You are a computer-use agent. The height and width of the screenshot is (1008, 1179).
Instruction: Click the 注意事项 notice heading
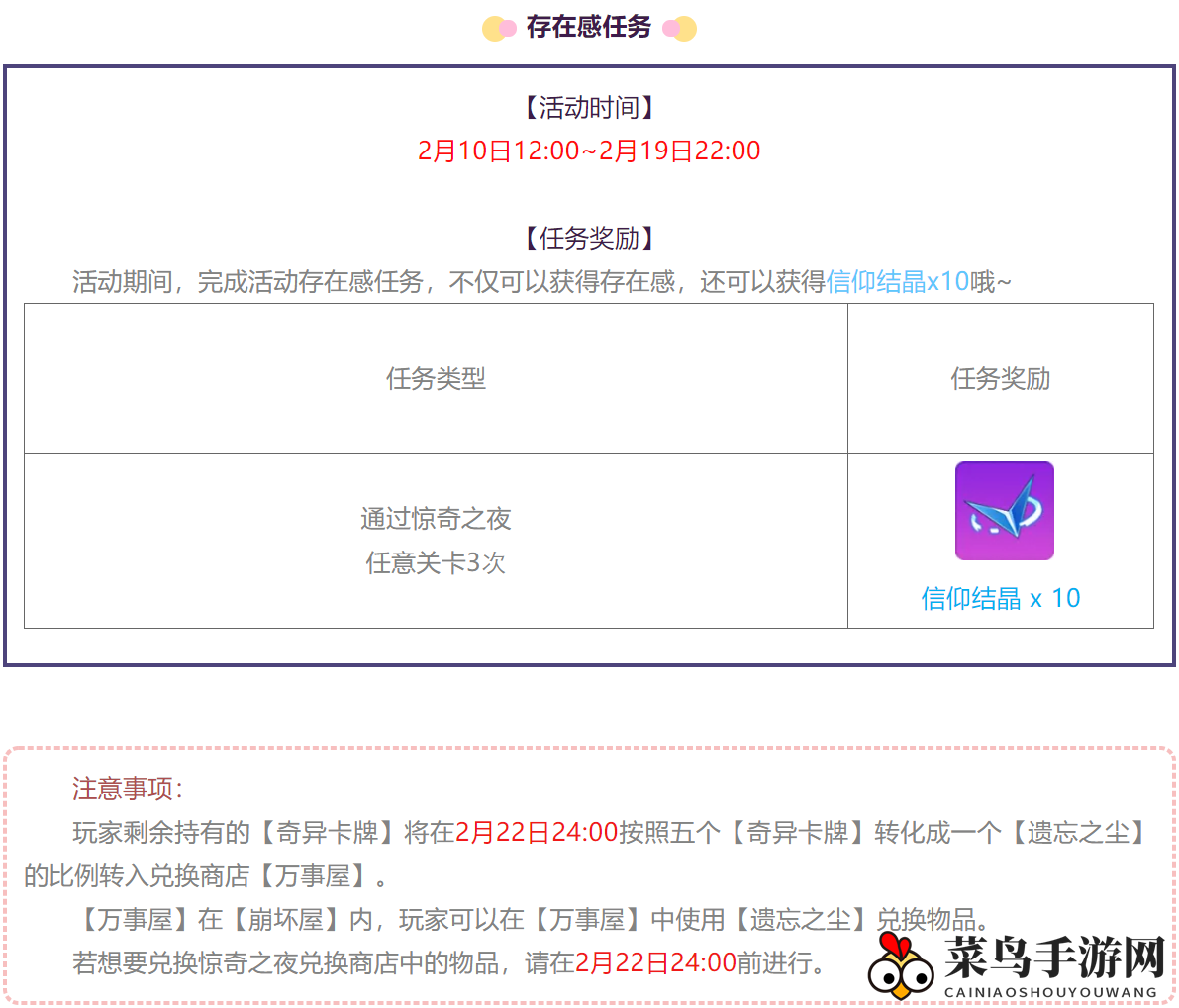point(127,789)
